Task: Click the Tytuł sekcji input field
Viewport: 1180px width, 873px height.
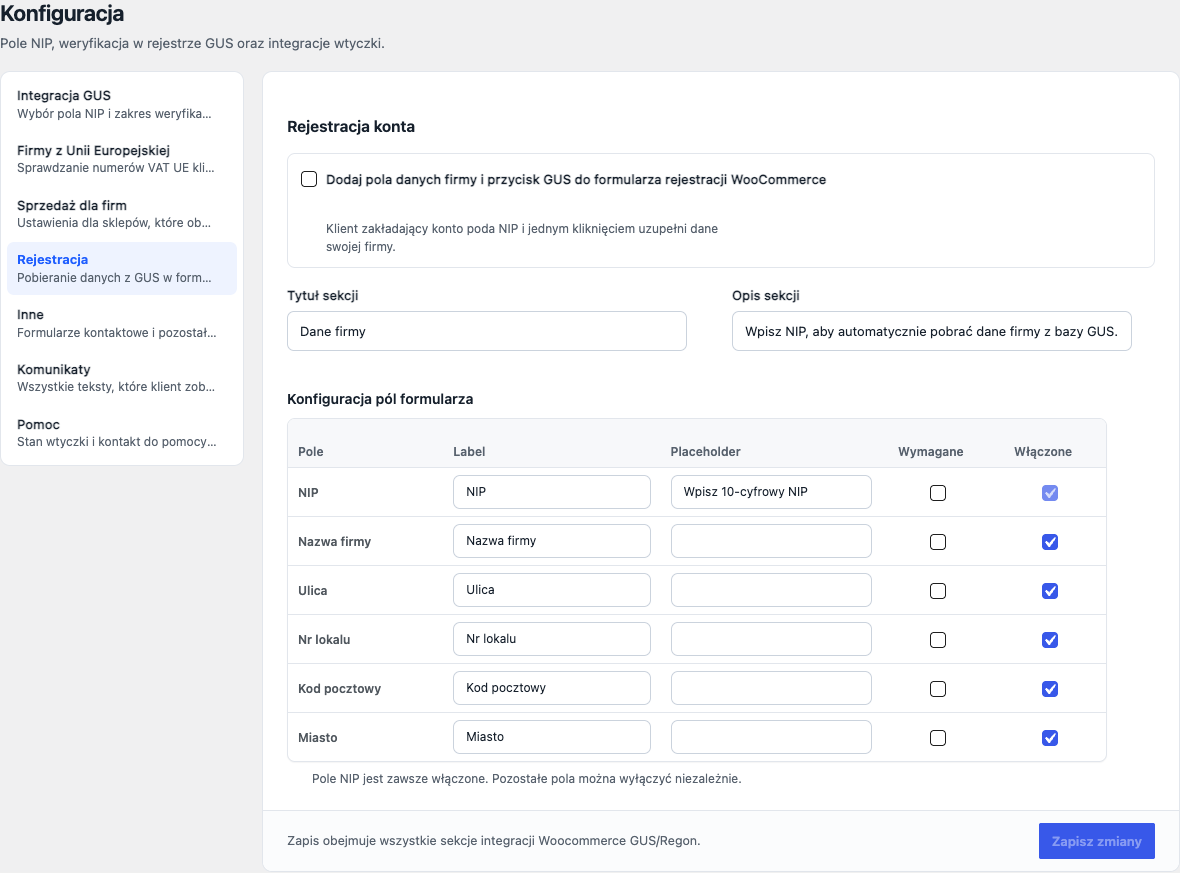Action: [487, 331]
